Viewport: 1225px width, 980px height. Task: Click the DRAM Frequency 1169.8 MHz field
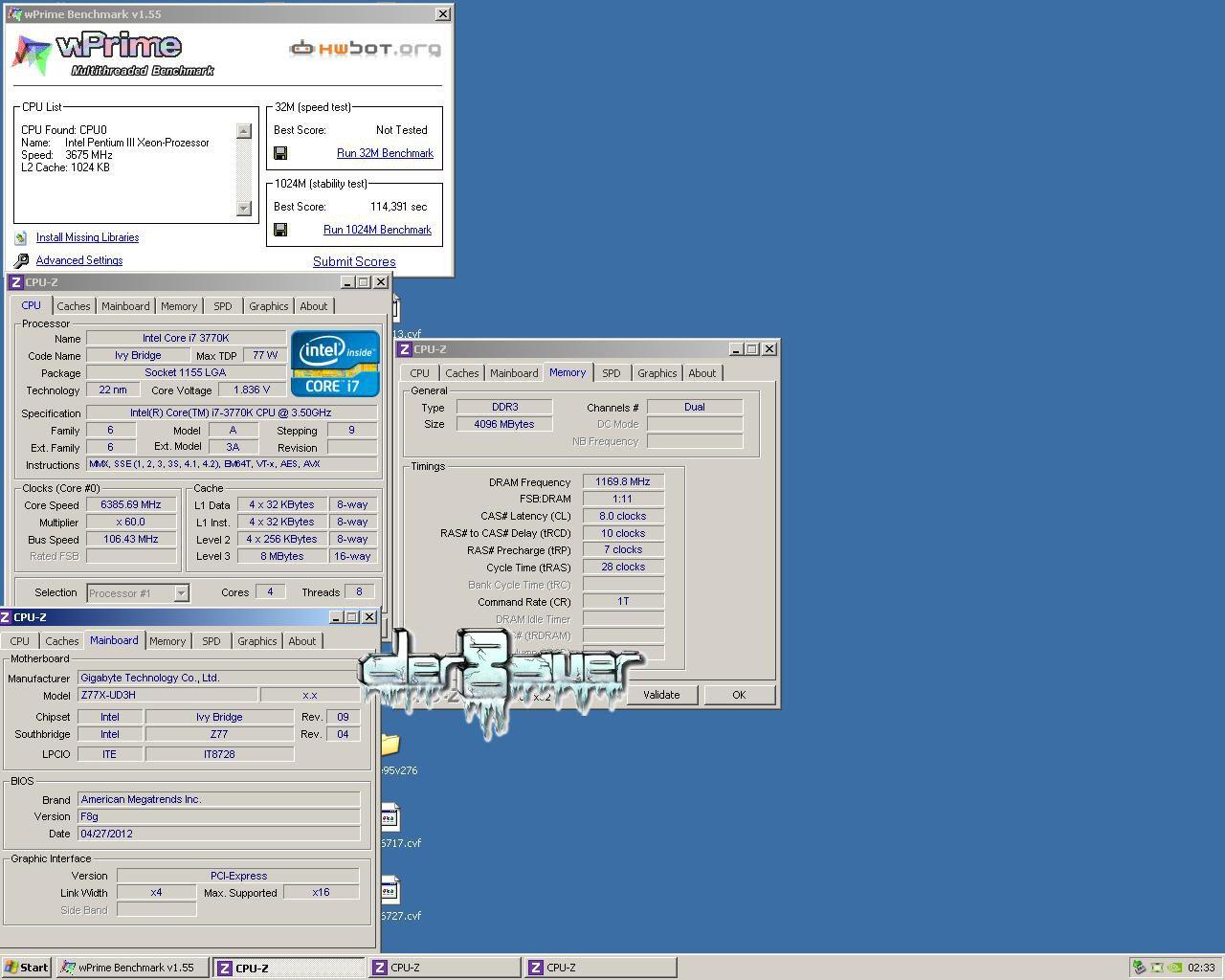pyautogui.click(x=623, y=481)
